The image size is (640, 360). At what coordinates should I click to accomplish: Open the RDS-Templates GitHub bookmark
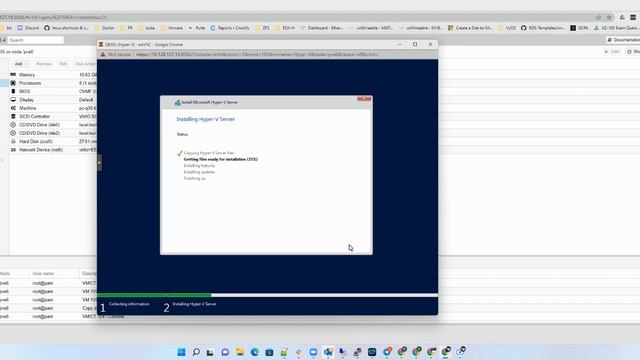pos(543,28)
